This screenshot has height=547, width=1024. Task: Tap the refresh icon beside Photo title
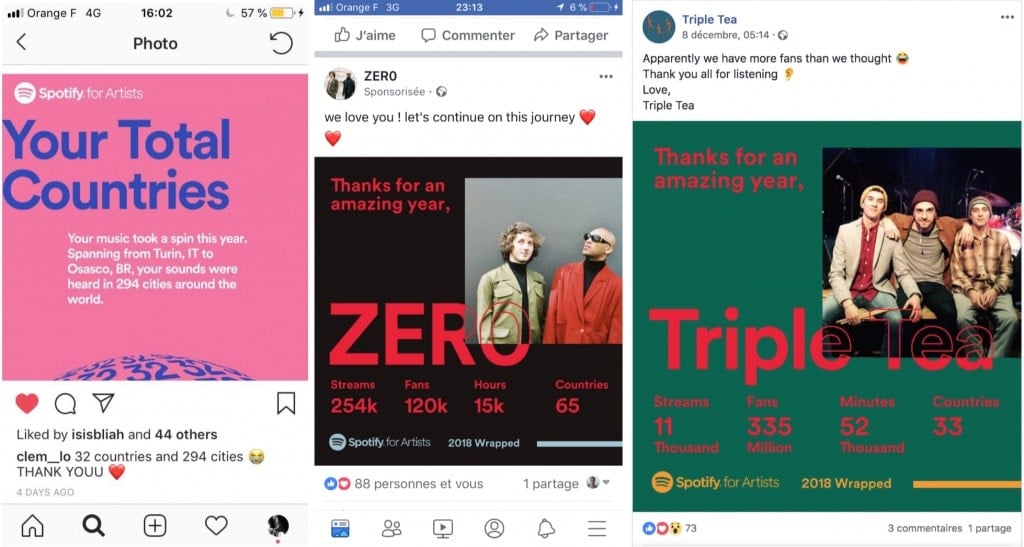(x=281, y=43)
